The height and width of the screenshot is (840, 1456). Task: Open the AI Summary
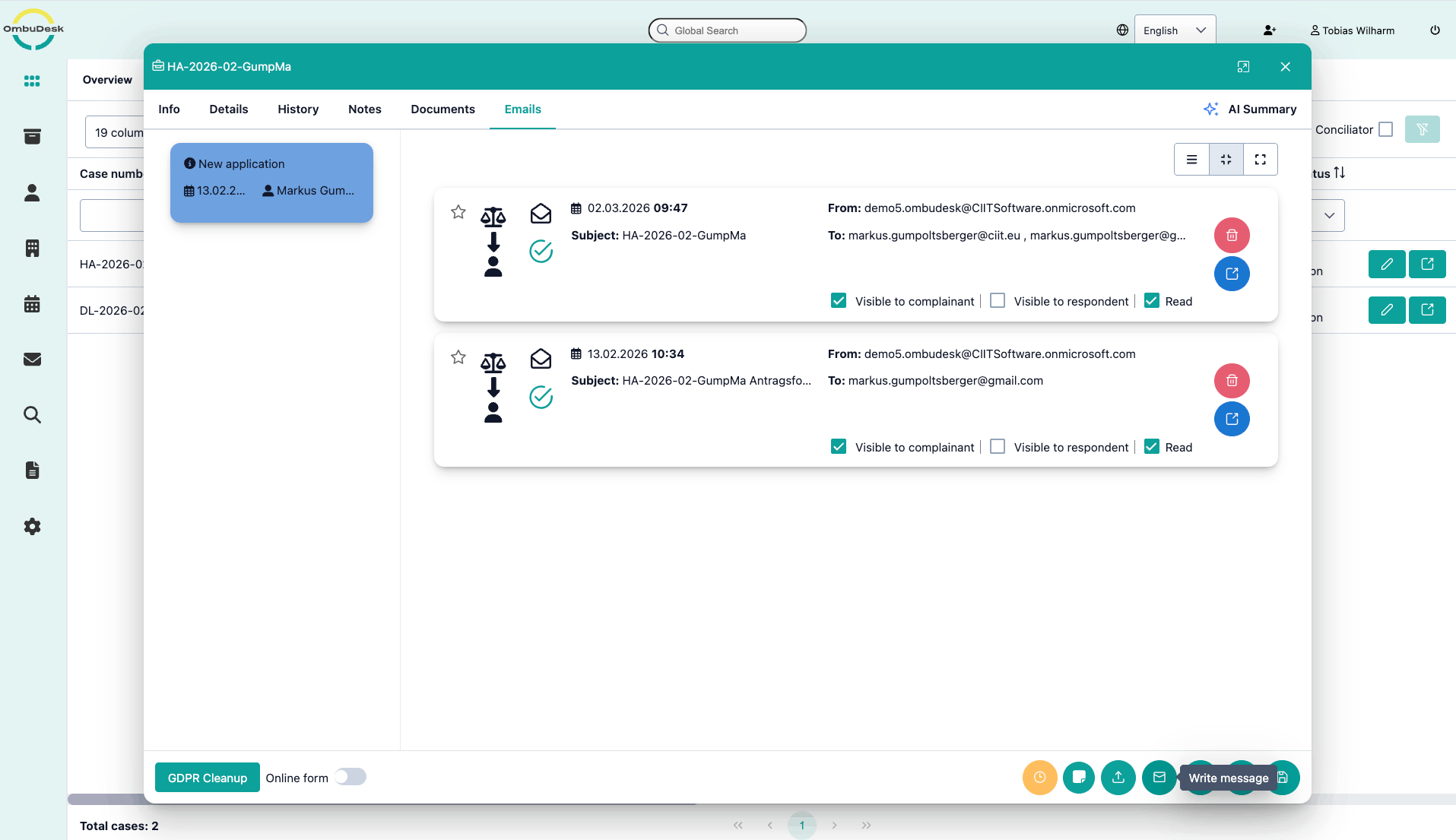point(1251,109)
